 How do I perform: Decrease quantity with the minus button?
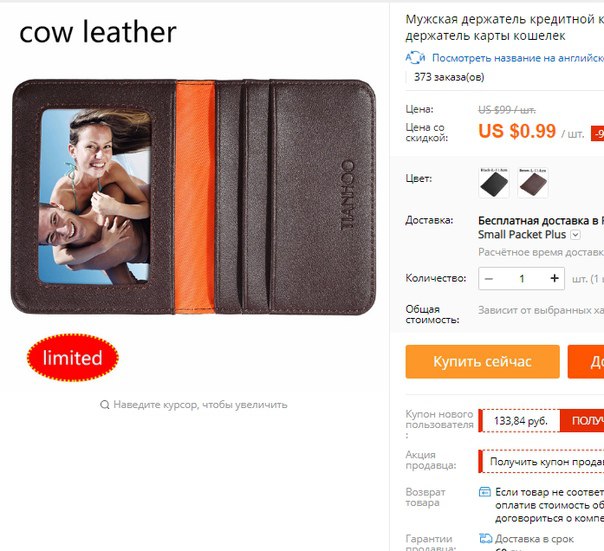tap(489, 279)
